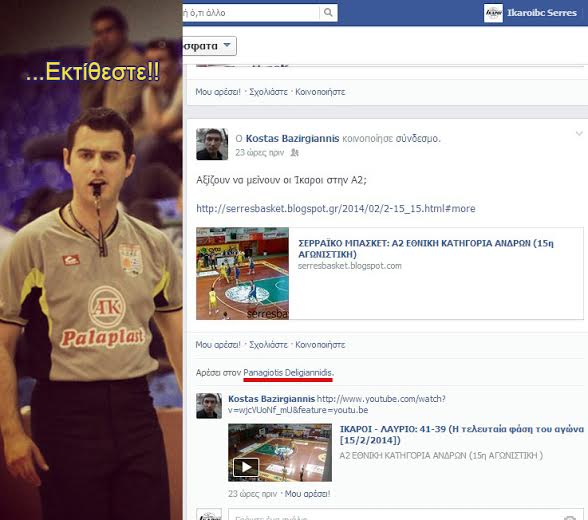Open Ikaroibc Serres profile name

542,13
